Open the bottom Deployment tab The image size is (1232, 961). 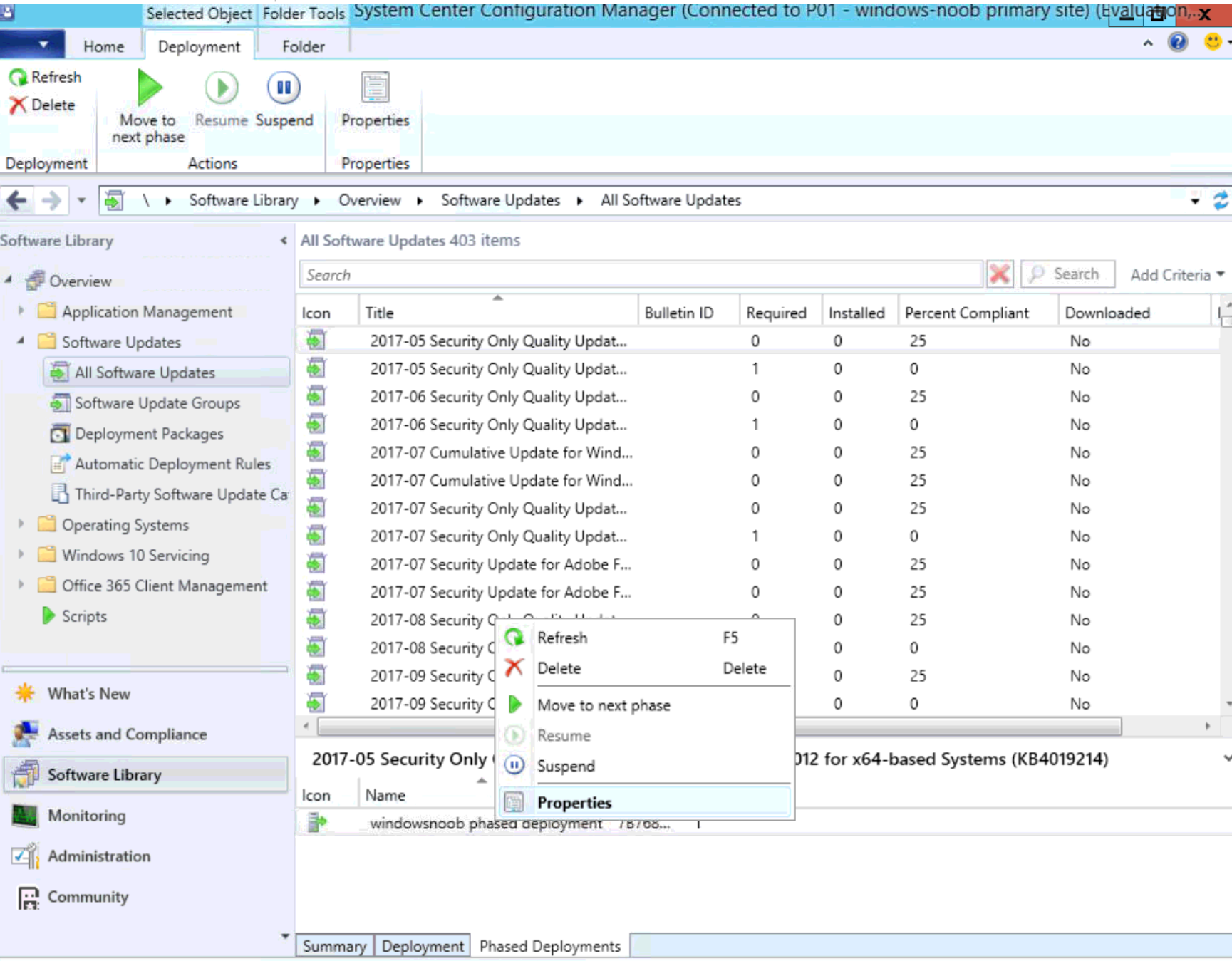point(423,946)
